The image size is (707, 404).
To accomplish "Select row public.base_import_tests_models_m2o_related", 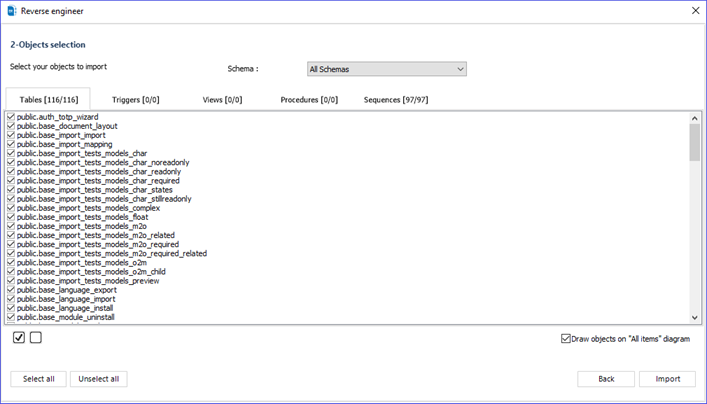I will [96, 235].
